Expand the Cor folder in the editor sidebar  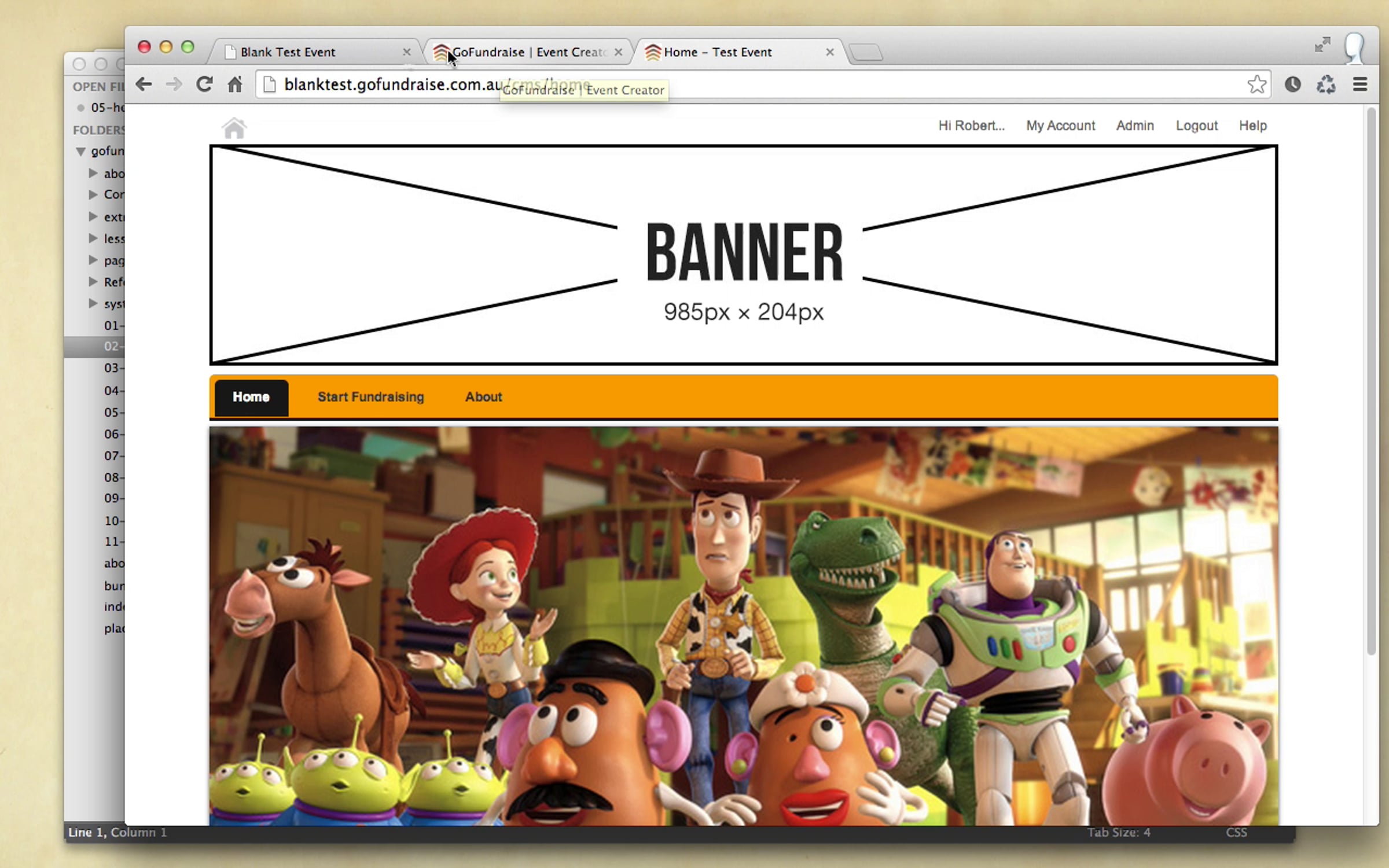click(x=93, y=194)
